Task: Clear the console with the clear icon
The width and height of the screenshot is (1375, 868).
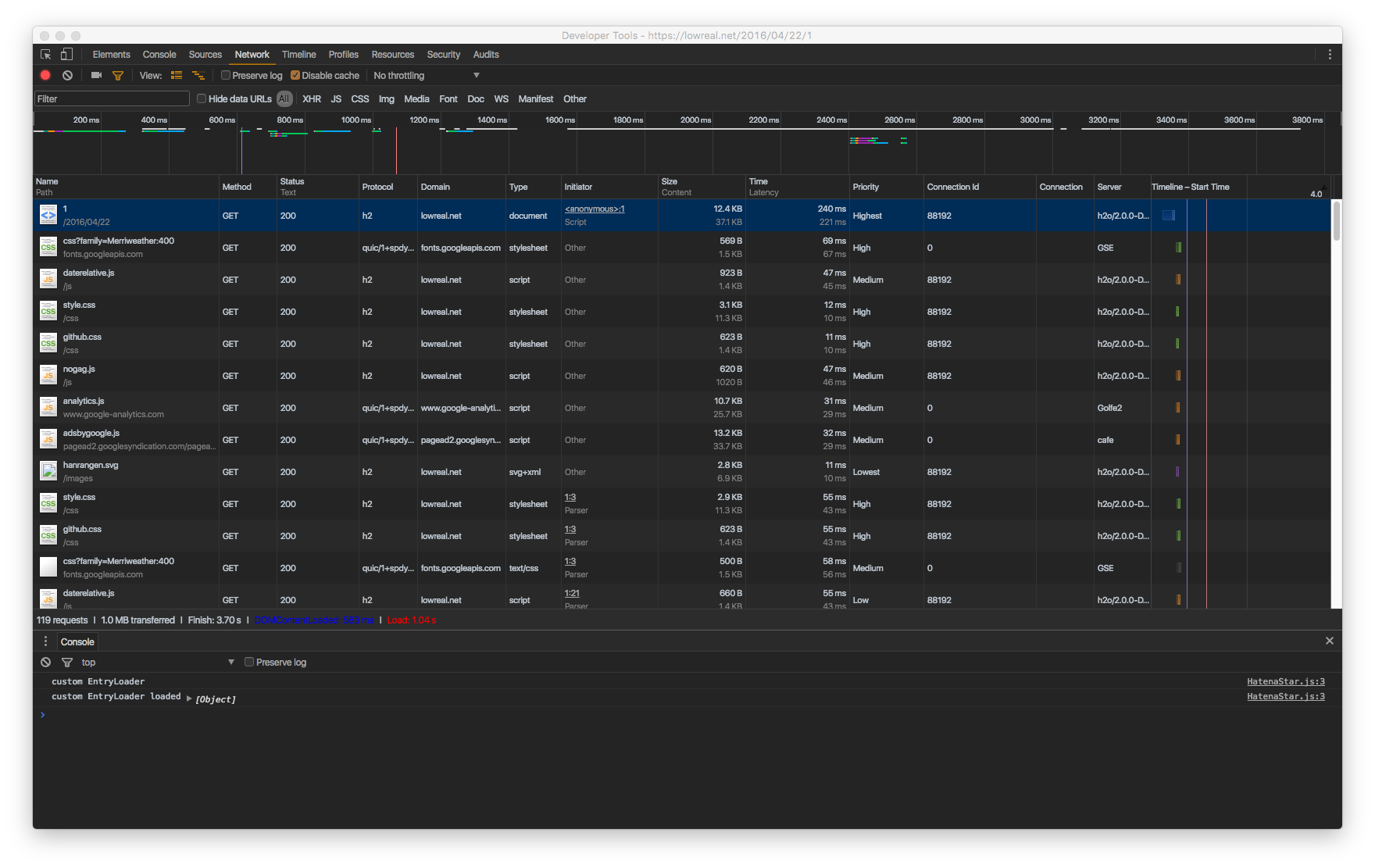Action: coord(46,663)
